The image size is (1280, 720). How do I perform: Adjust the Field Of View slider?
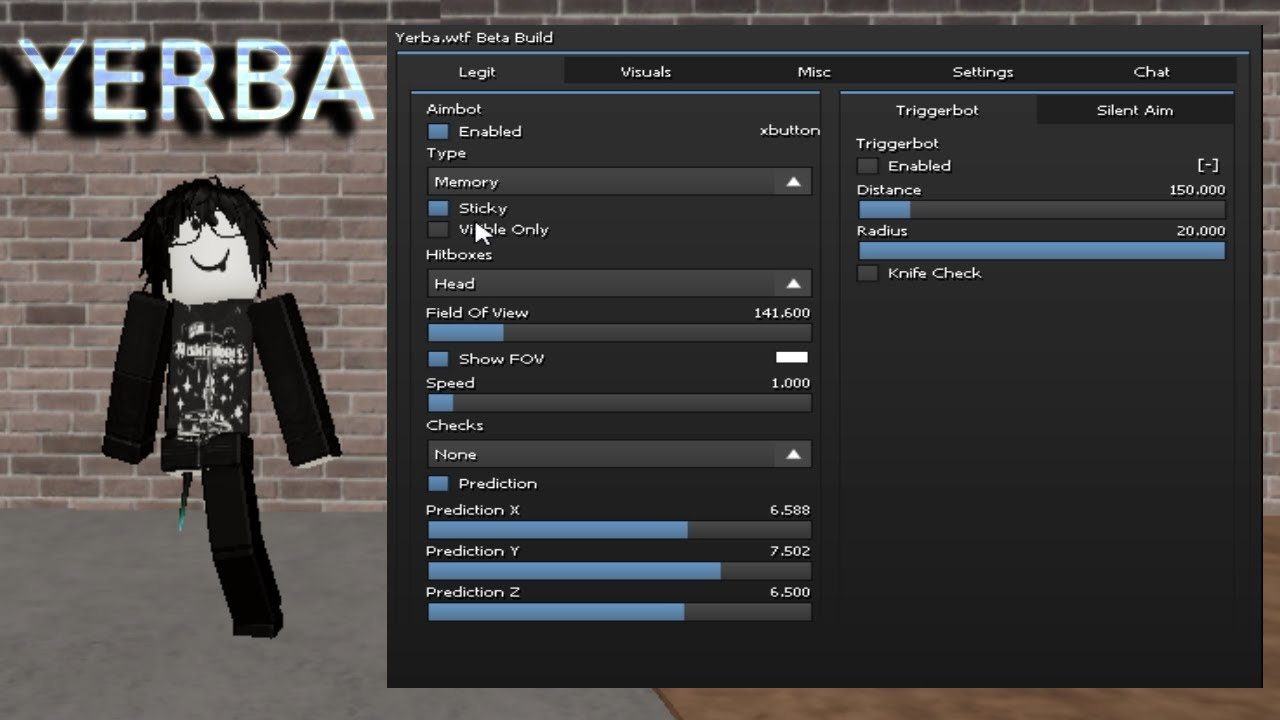619,334
